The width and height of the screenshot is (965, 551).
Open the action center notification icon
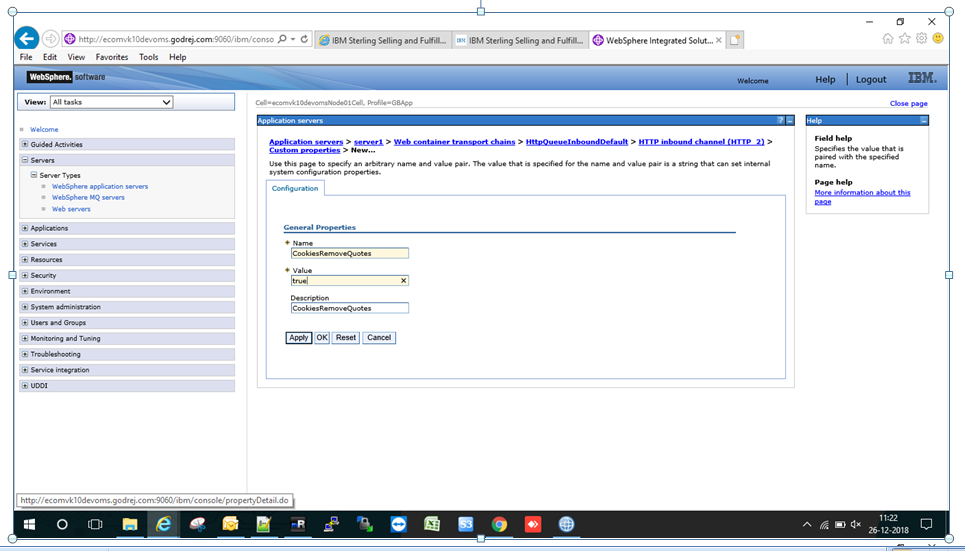926,525
